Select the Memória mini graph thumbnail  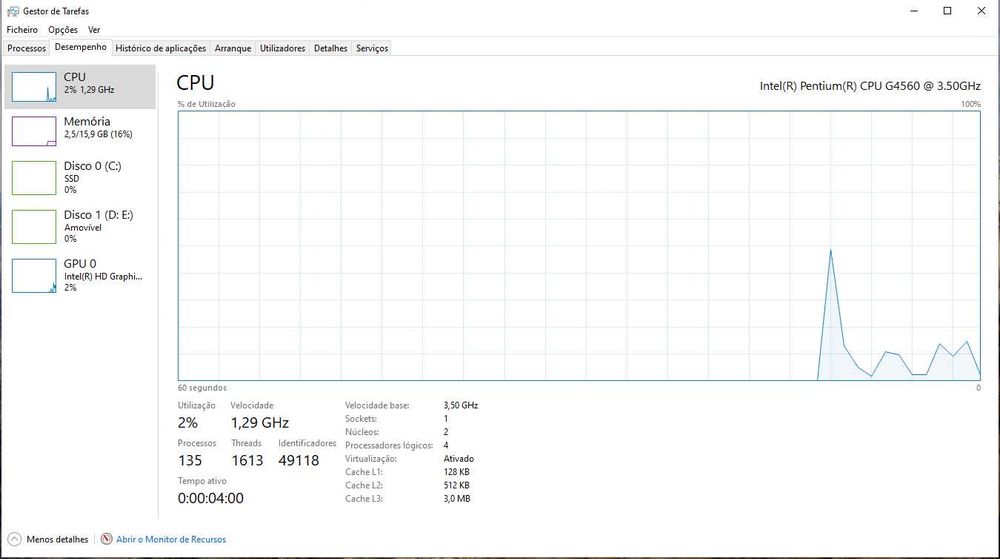pyautogui.click(x=34, y=131)
